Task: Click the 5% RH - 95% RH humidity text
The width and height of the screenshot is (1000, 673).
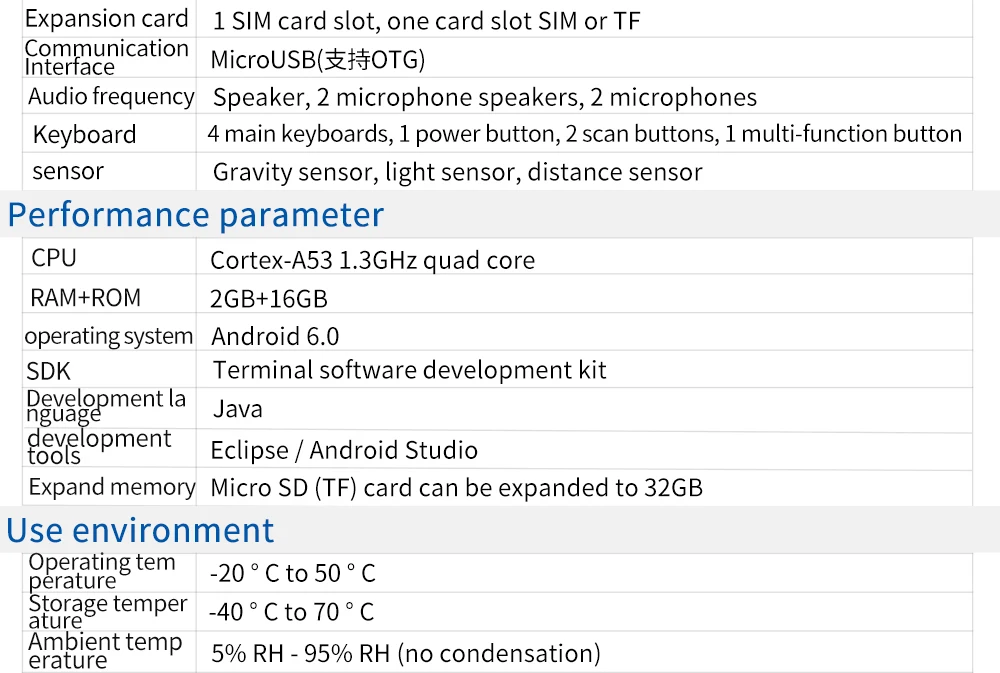Action: click(406, 654)
